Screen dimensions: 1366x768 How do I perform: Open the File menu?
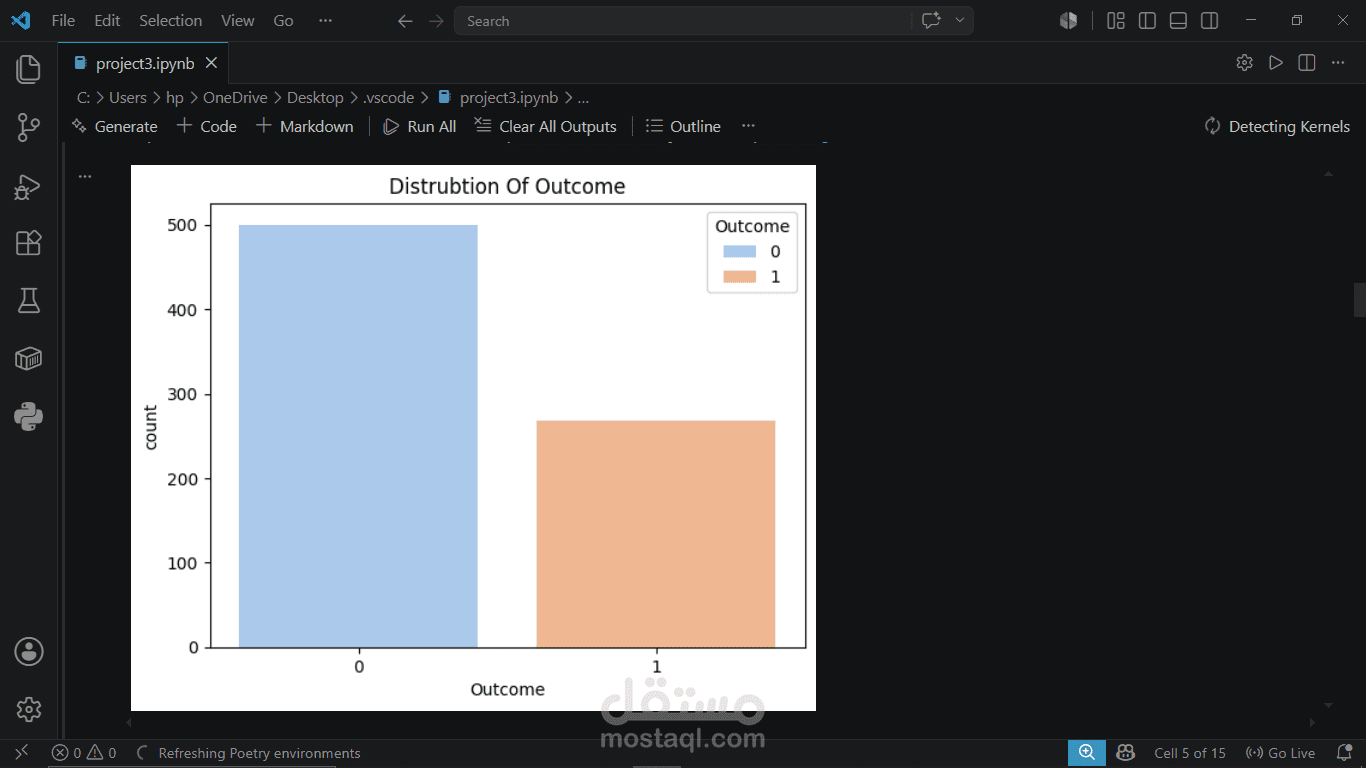63,20
